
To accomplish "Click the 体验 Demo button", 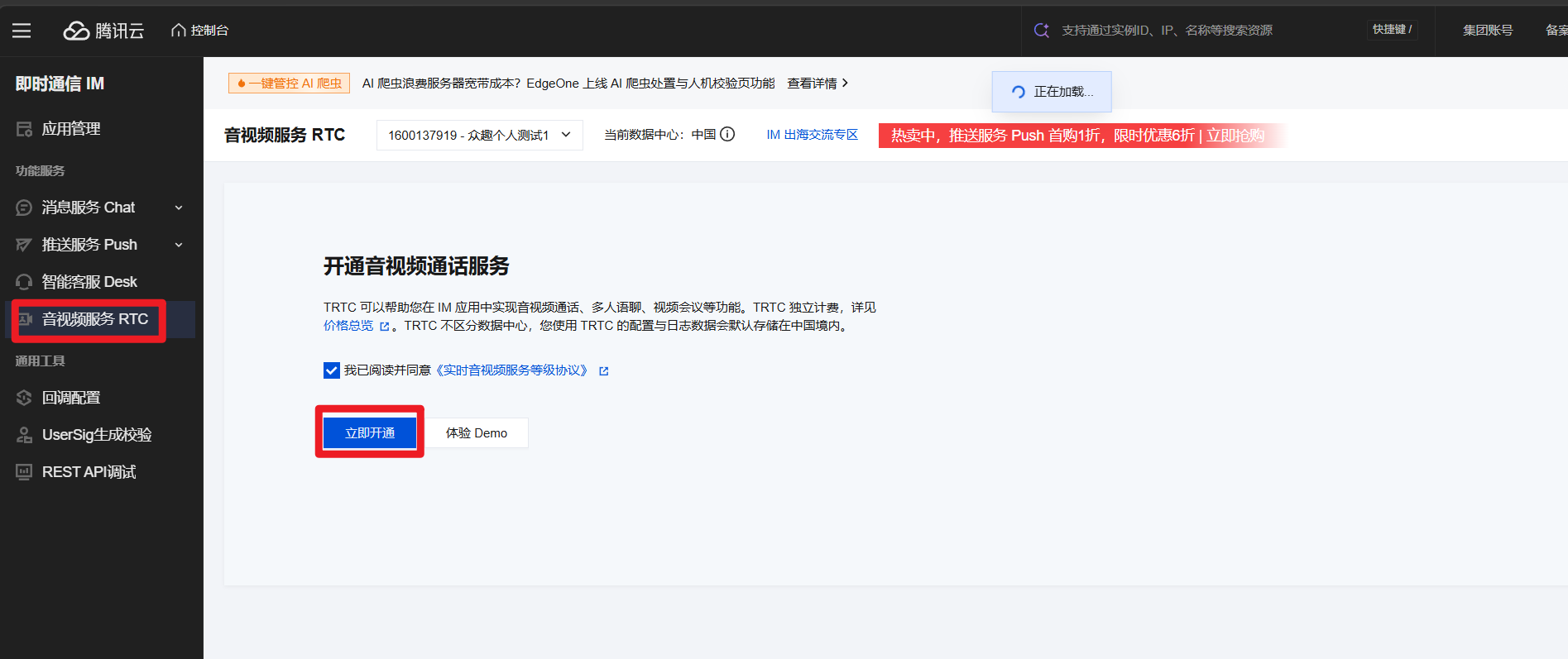I will (x=477, y=432).
